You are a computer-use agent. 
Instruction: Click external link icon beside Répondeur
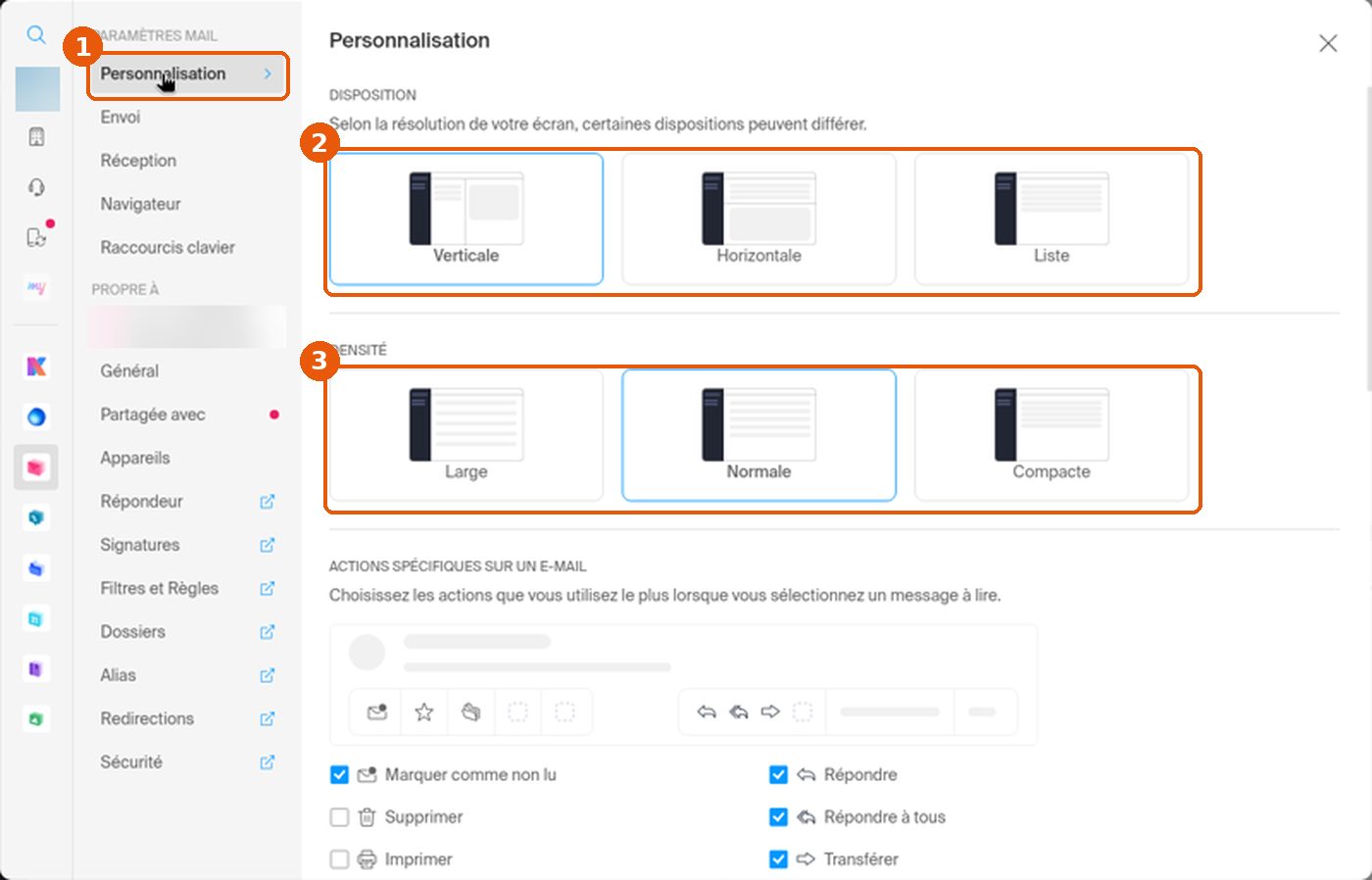tap(267, 502)
